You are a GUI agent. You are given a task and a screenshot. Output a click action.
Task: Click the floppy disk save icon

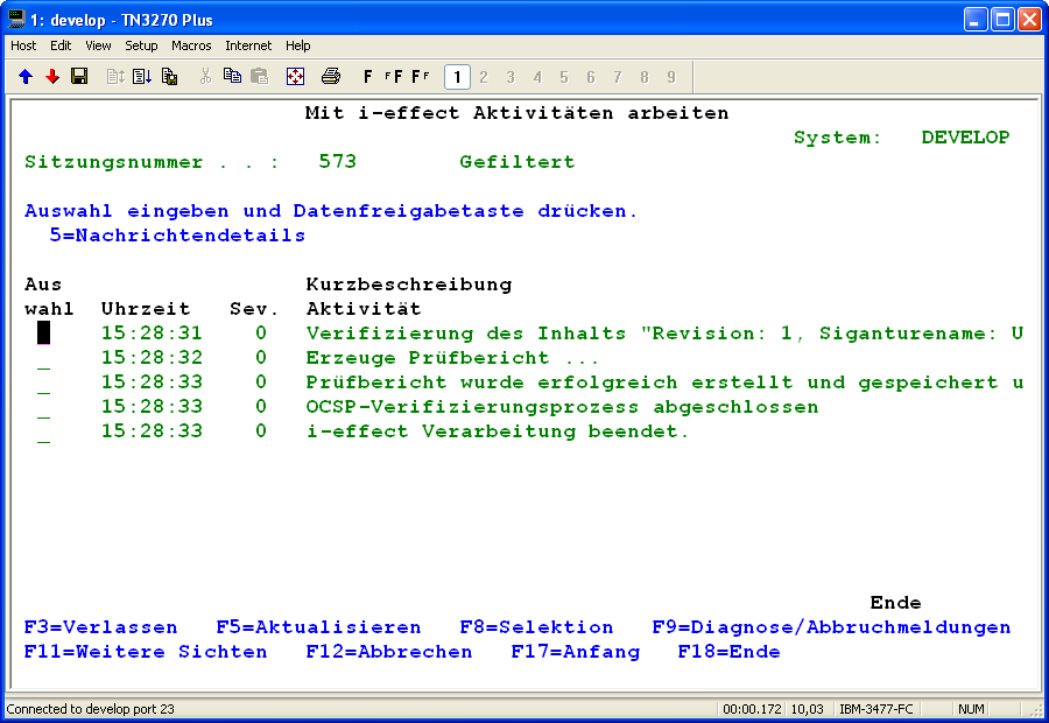(x=79, y=77)
